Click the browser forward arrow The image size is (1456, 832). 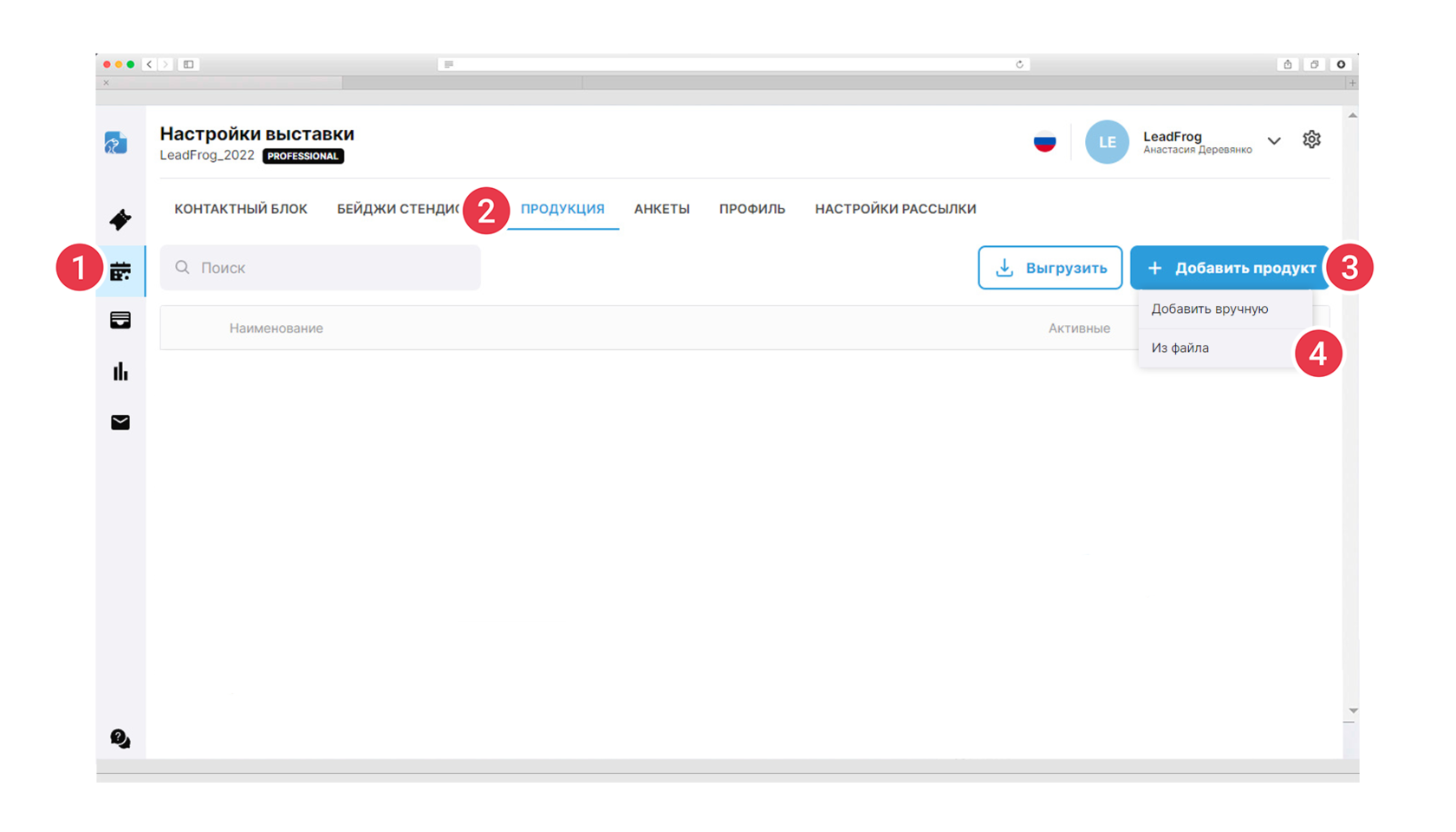165,64
